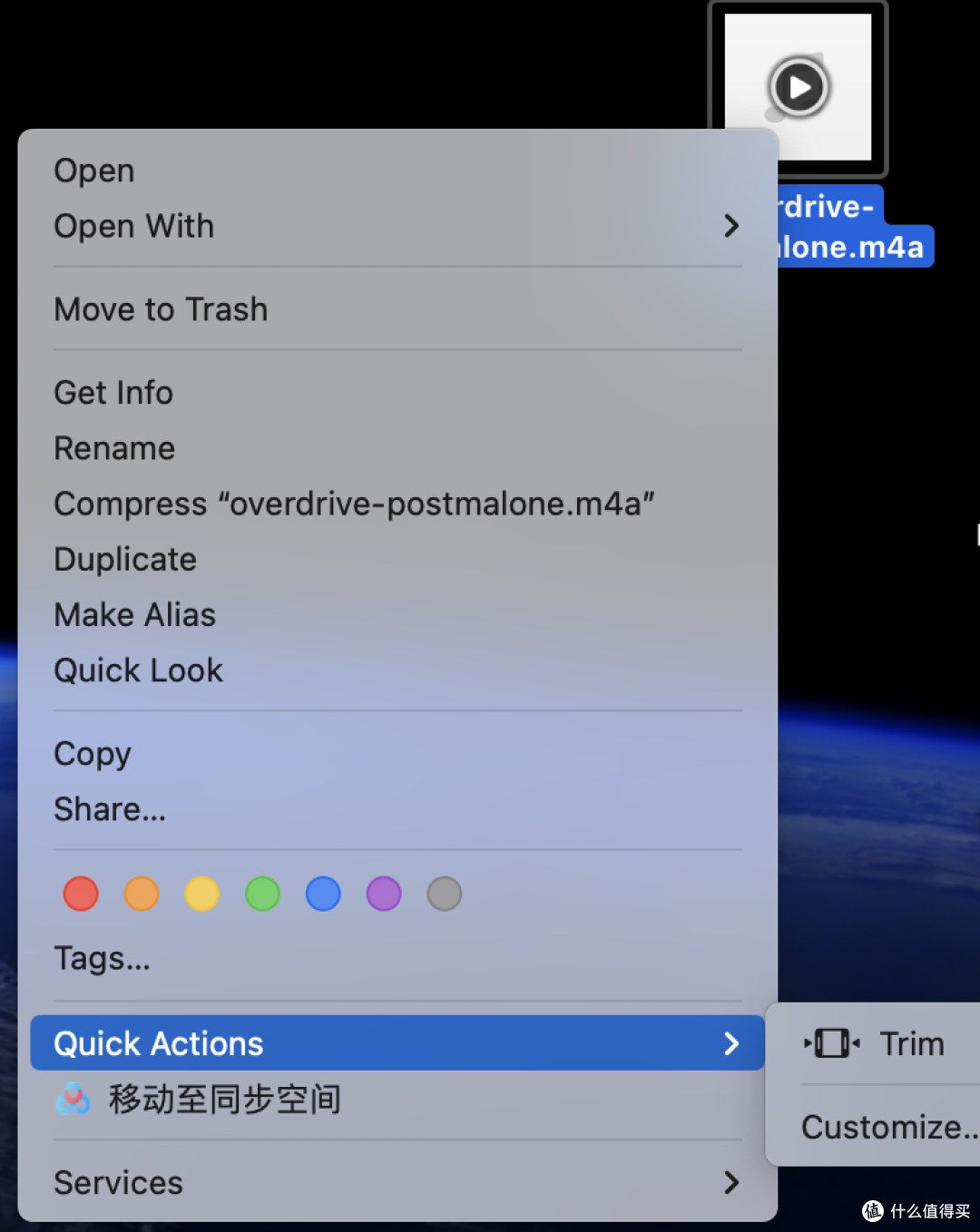Image resolution: width=980 pixels, height=1232 pixels.
Task: Apply the green color tag
Action: click(263, 894)
